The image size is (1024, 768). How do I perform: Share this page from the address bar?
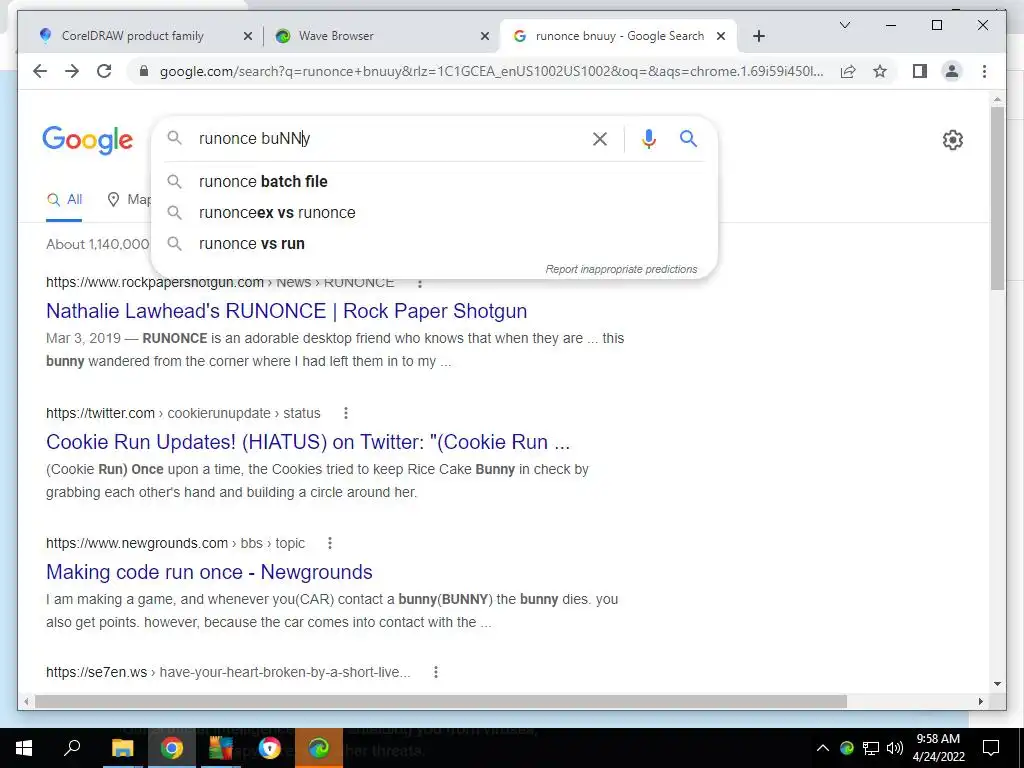[x=848, y=71]
